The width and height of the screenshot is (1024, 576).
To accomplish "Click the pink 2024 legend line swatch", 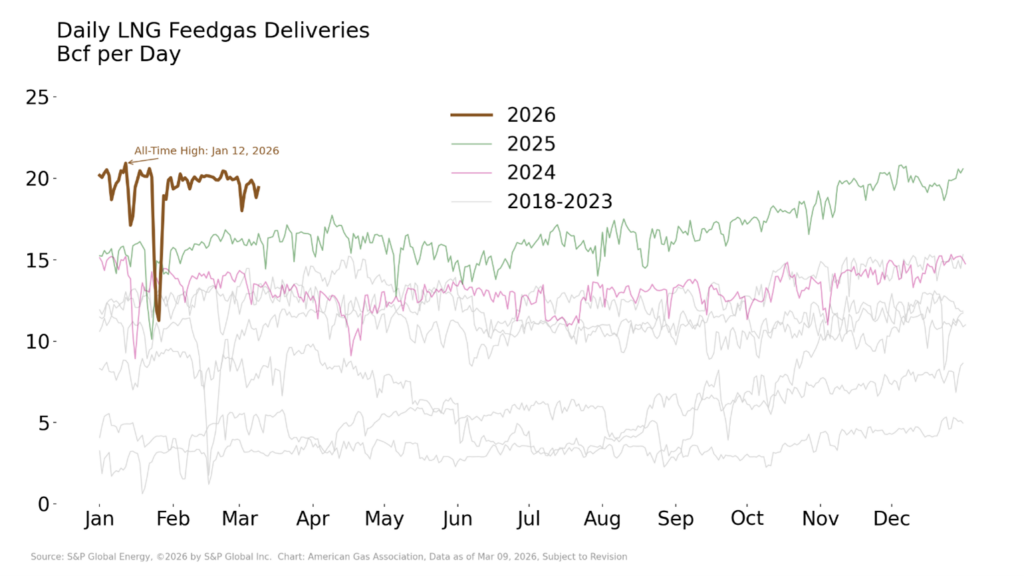I will tap(473, 172).
